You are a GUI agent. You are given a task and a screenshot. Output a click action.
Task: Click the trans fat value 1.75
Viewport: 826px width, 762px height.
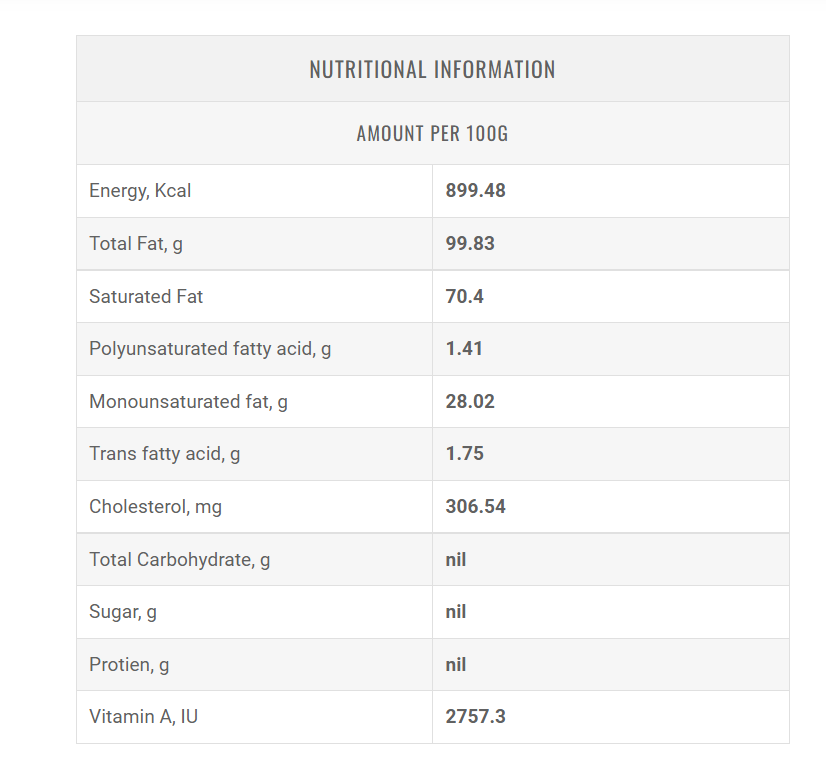465,454
